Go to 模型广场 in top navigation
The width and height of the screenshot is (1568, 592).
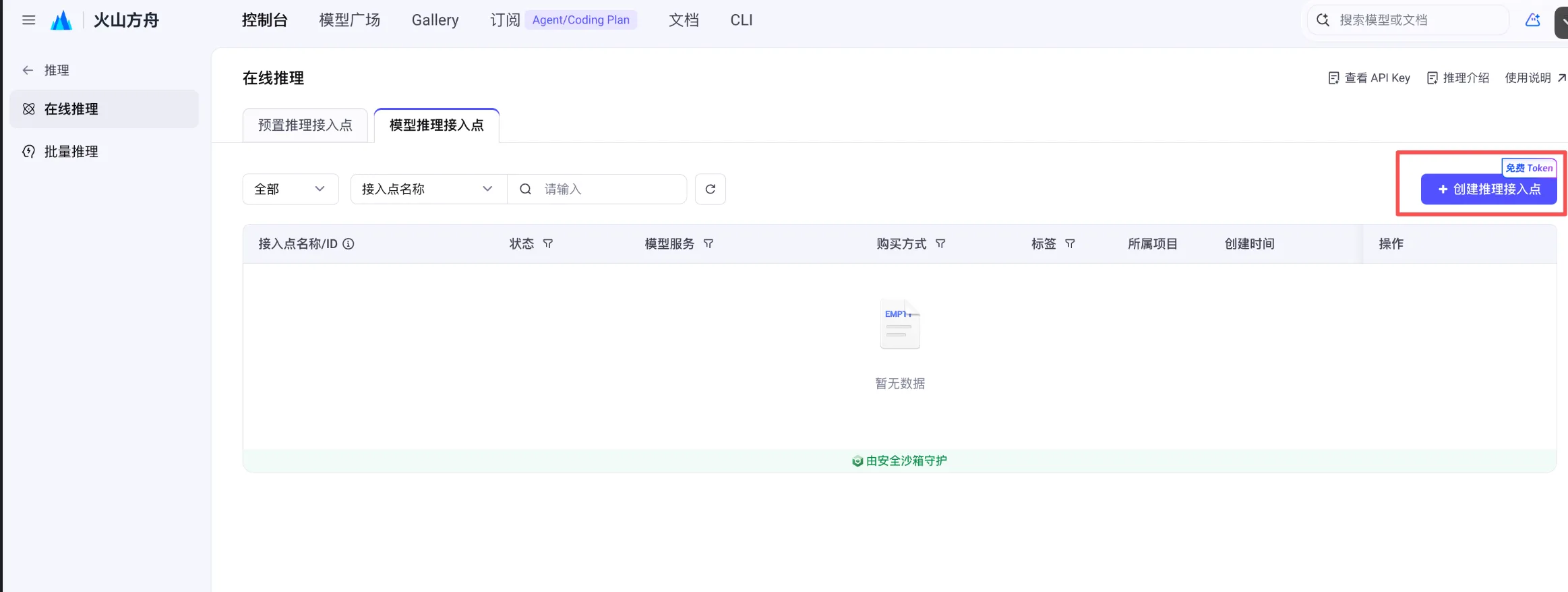pyautogui.click(x=350, y=20)
